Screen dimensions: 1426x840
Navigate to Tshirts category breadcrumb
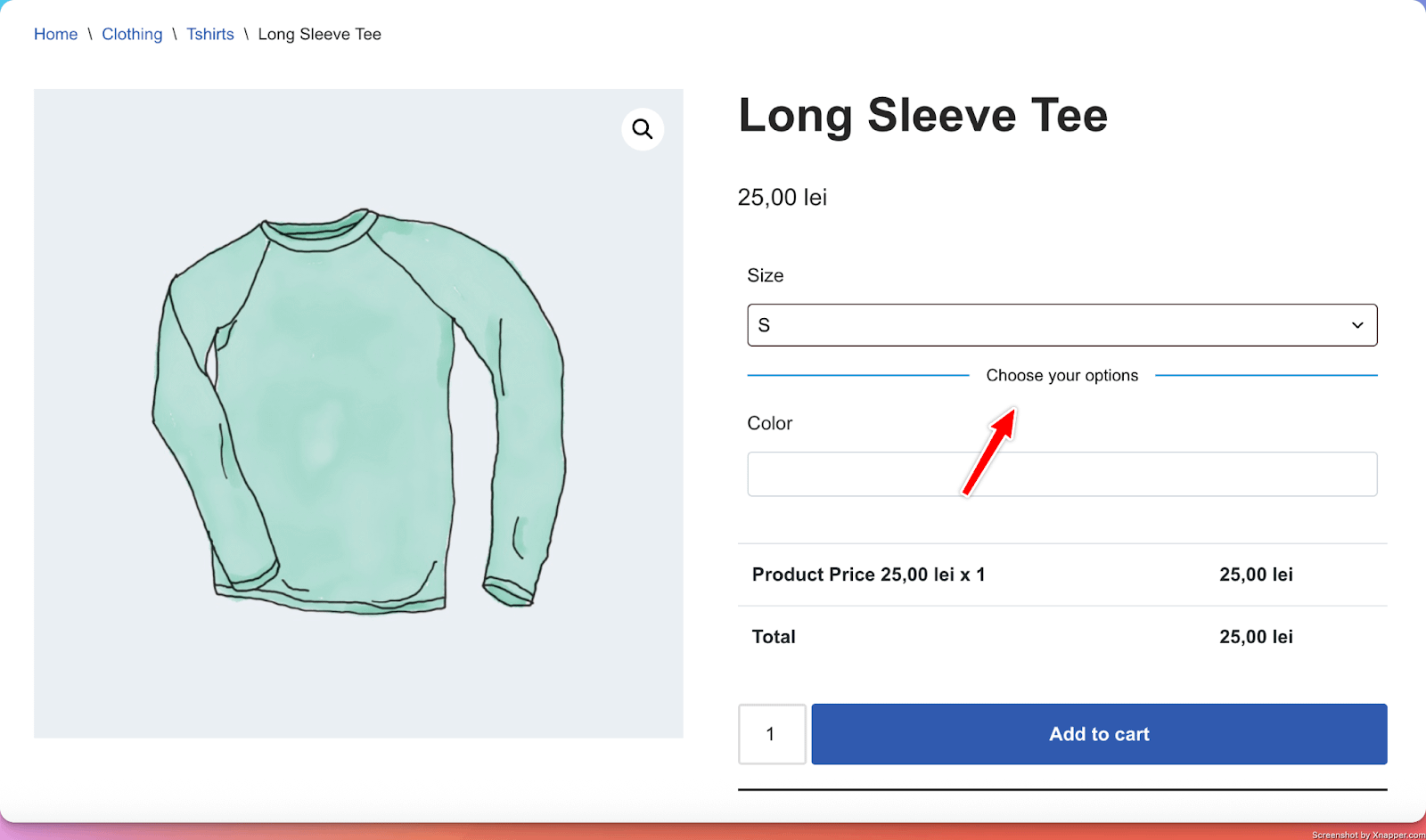[x=210, y=35]
